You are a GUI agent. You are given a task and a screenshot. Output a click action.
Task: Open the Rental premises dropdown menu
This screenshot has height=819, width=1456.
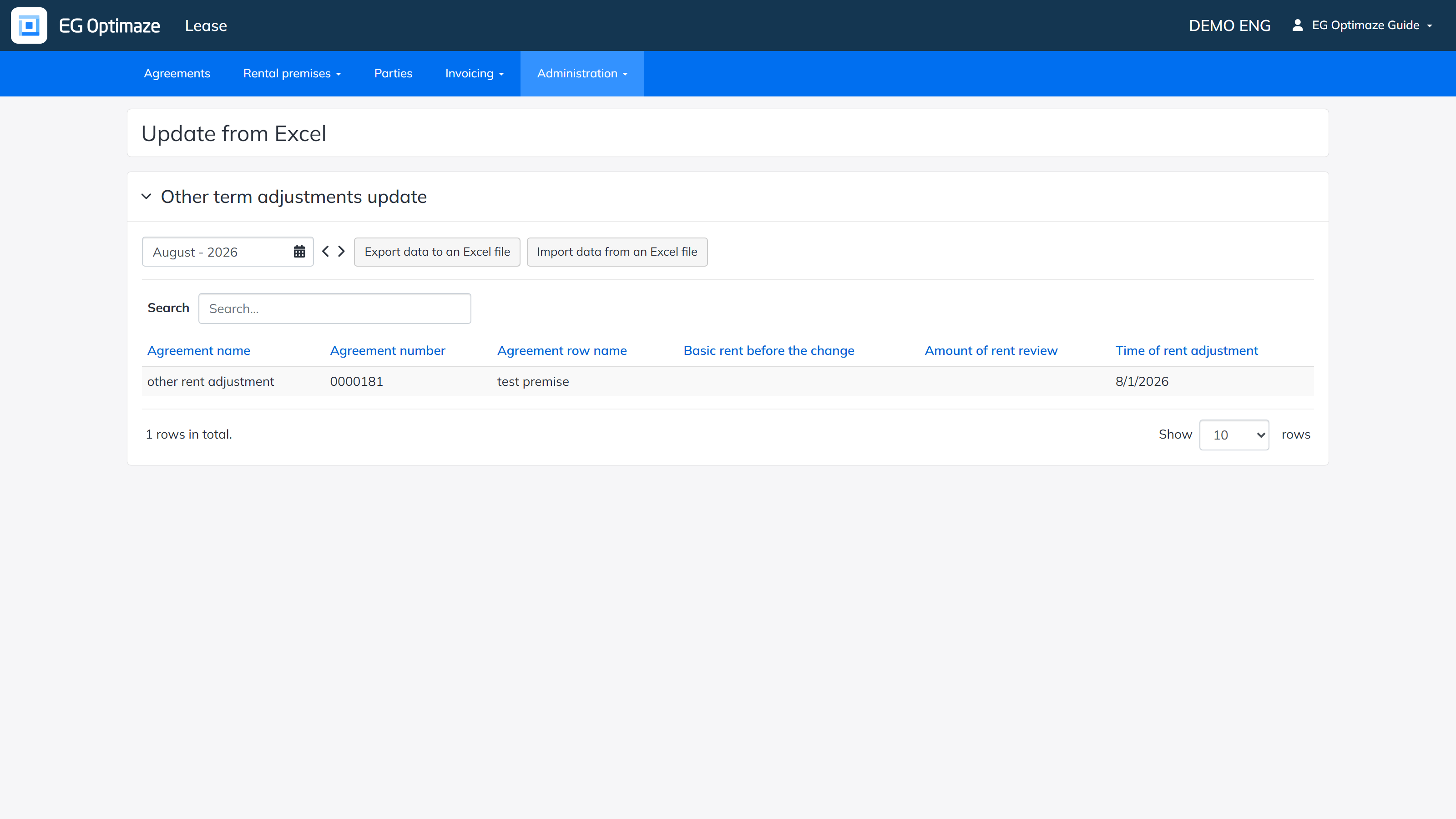click(x=292, y=73)
